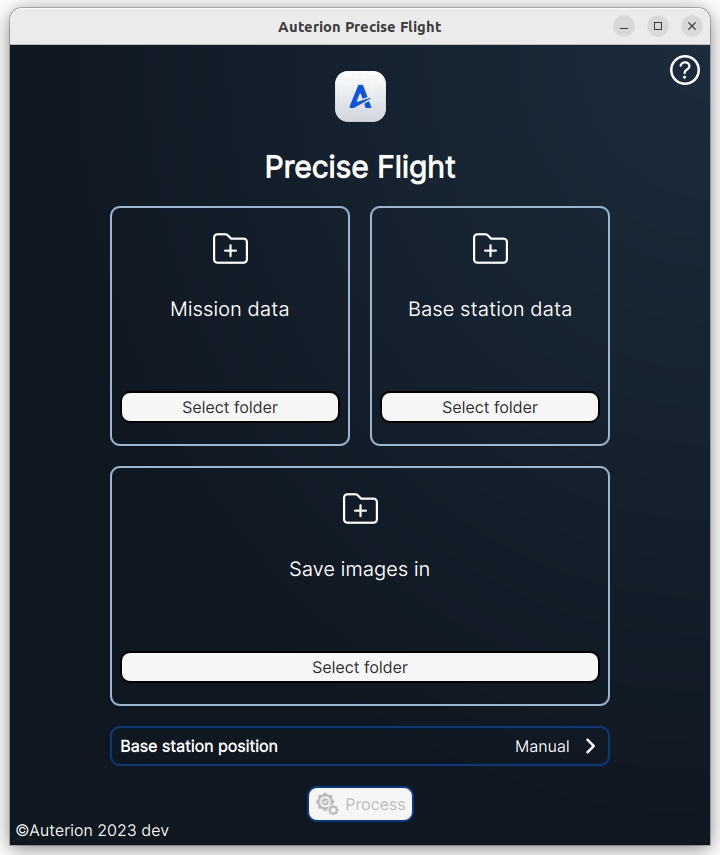Click the Base station data folder-plus icon

click(x=490, y=249)
